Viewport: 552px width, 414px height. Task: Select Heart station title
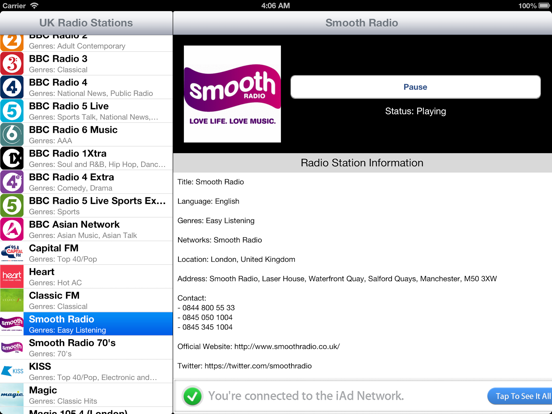point(42,272)
